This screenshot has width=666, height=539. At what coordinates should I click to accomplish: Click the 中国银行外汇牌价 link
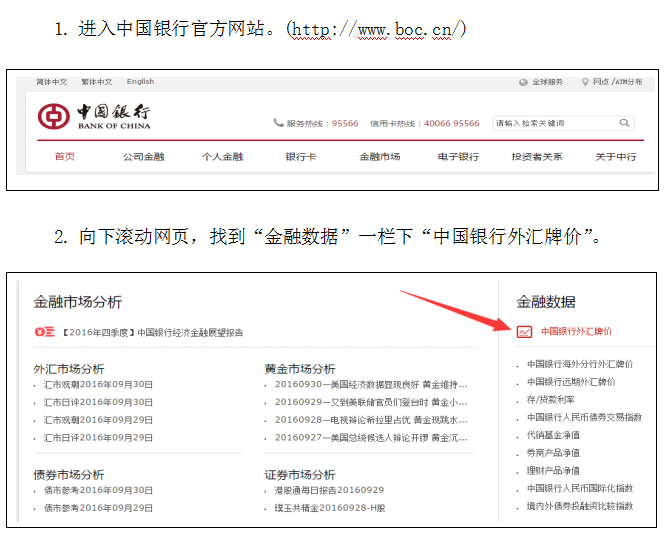tap(576, 331)
